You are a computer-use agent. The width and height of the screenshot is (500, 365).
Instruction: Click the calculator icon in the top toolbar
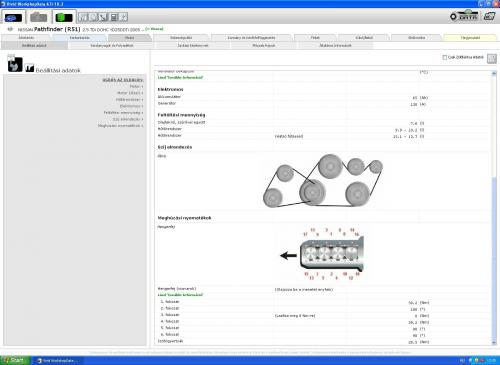(114, 17)
